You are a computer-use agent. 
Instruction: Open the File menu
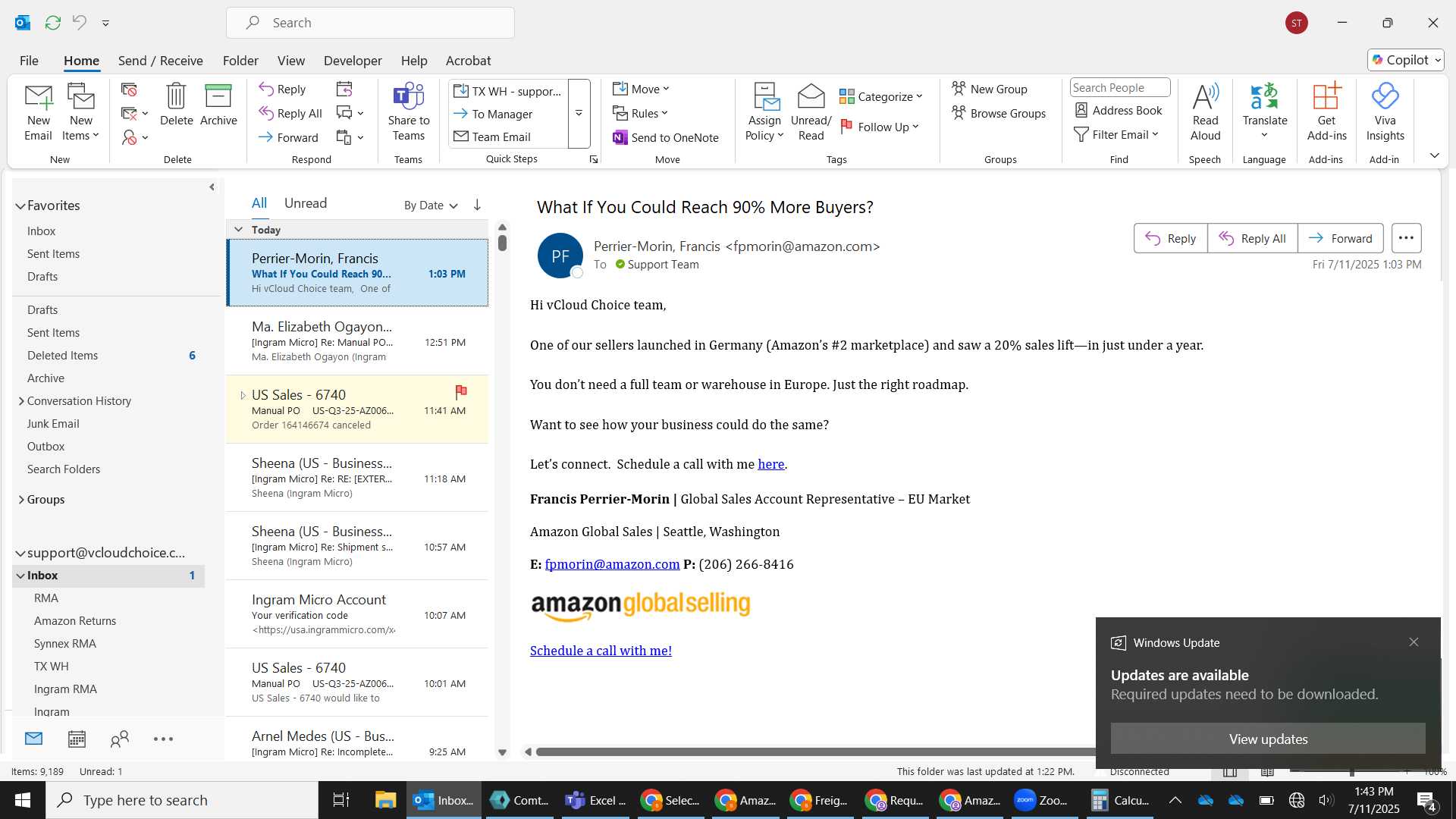pos(29,61)
